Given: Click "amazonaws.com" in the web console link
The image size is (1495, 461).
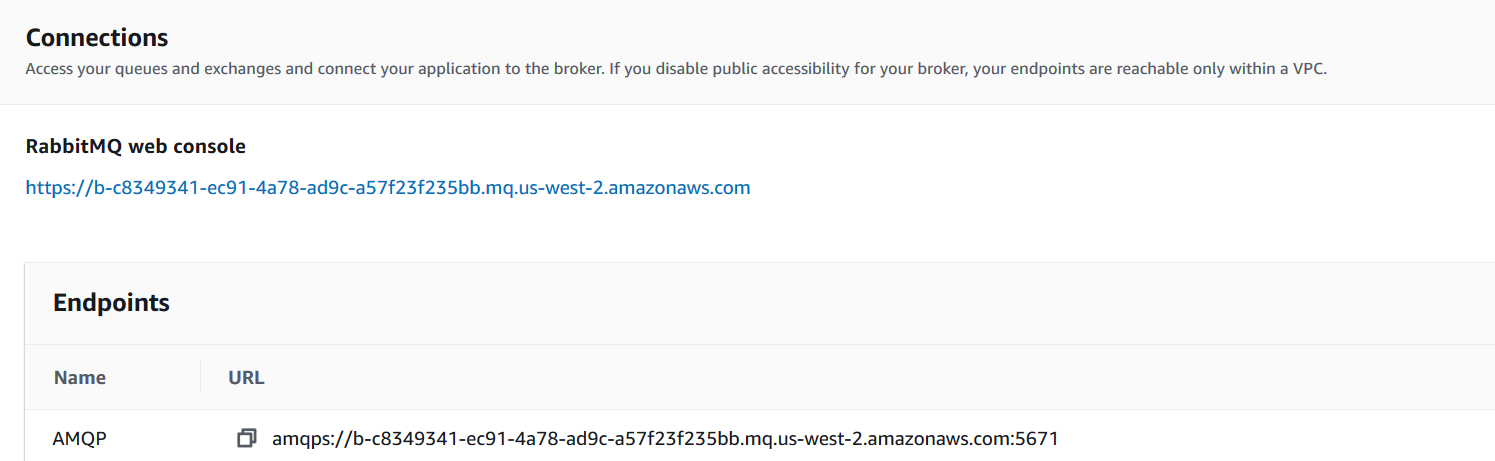Looking at the screenshot, I should (691, 187).
